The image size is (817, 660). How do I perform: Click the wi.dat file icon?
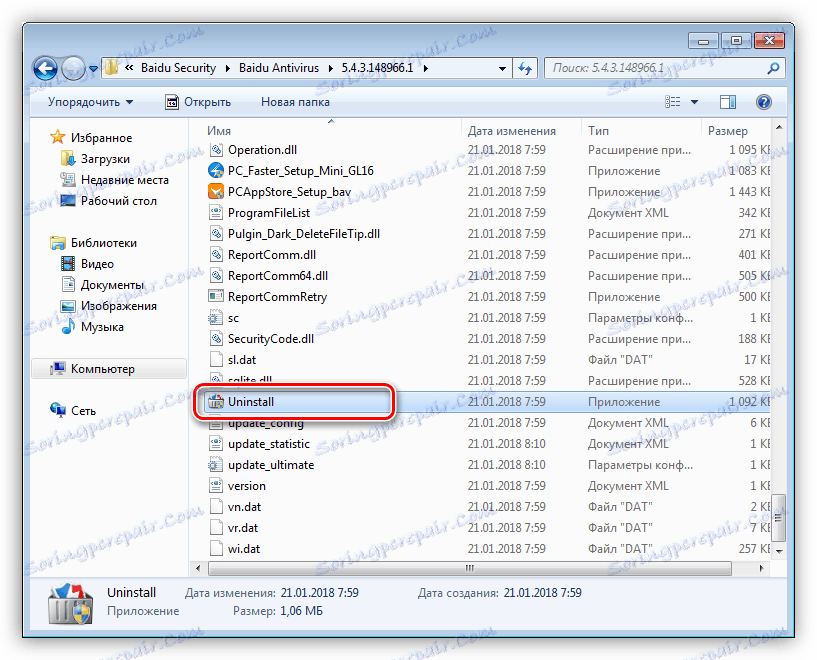coord(216,549)
